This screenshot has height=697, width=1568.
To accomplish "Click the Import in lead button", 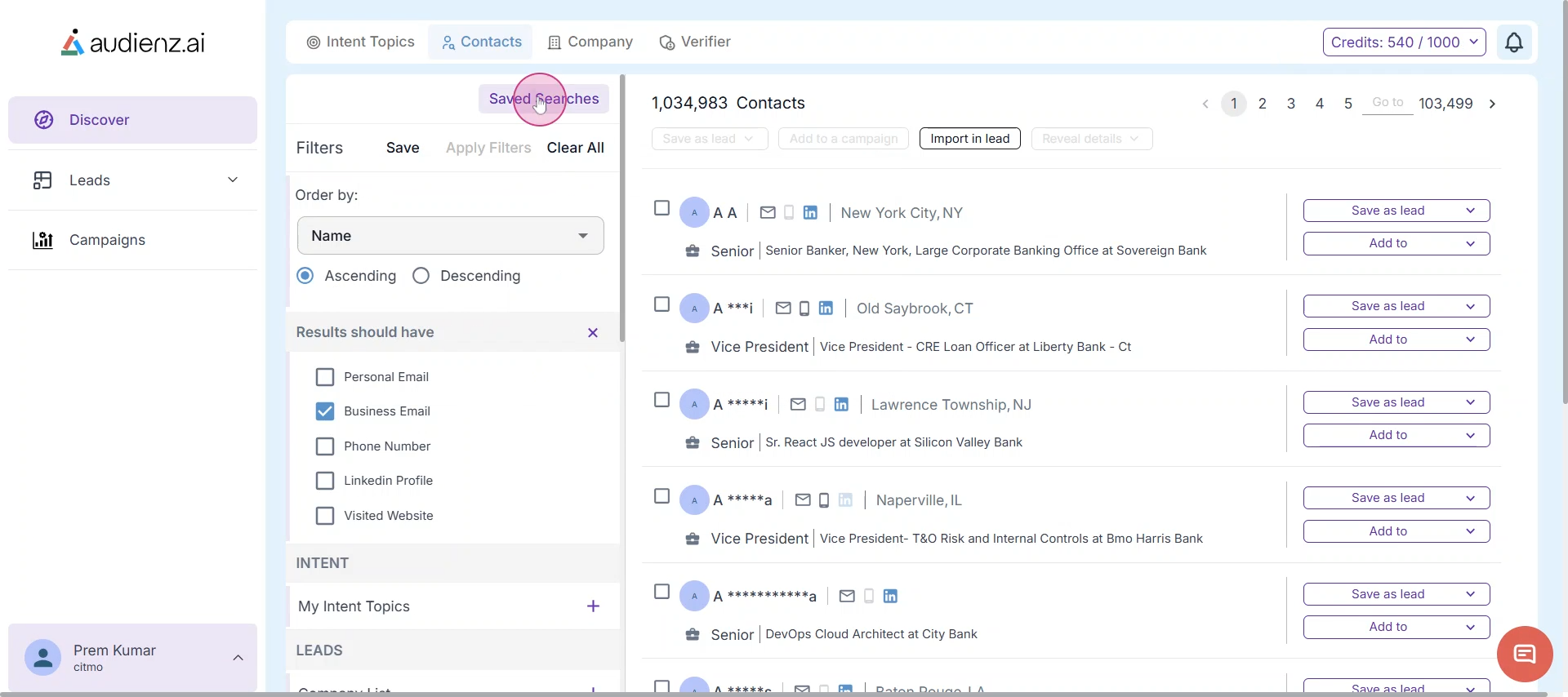I will pyautogui.click(x=970, y=139).
